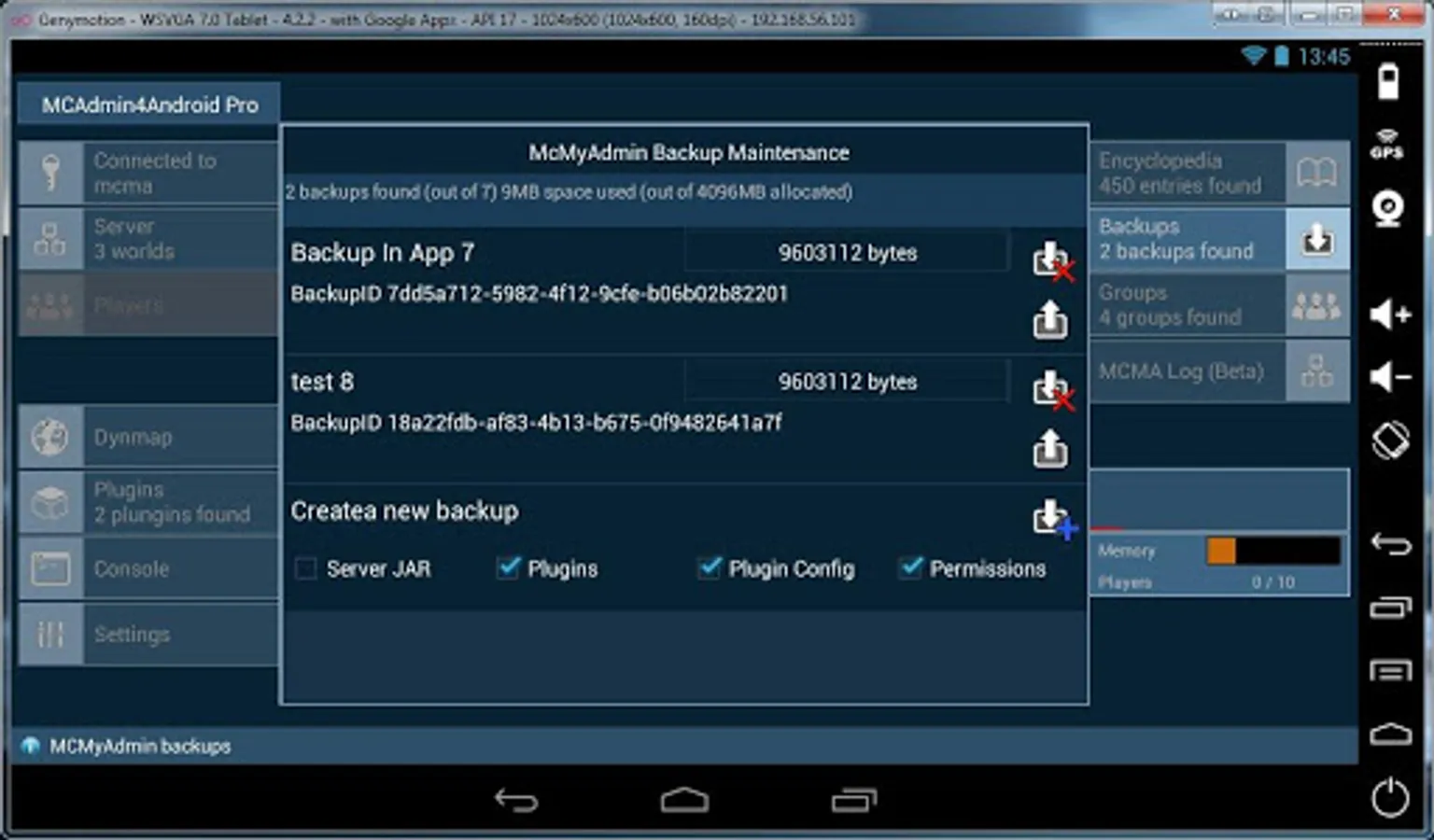Click Genymotion sidebar home button
The height and width of the screenshot is (840, 1434).
point(1390,735)
